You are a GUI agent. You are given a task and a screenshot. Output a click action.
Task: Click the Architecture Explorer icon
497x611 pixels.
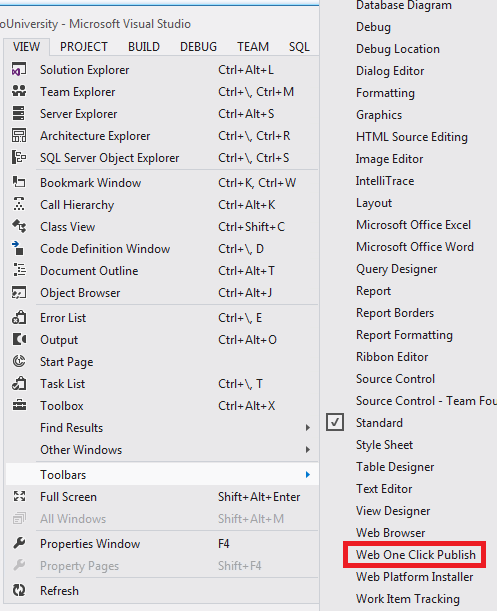[x=19, y=135]
